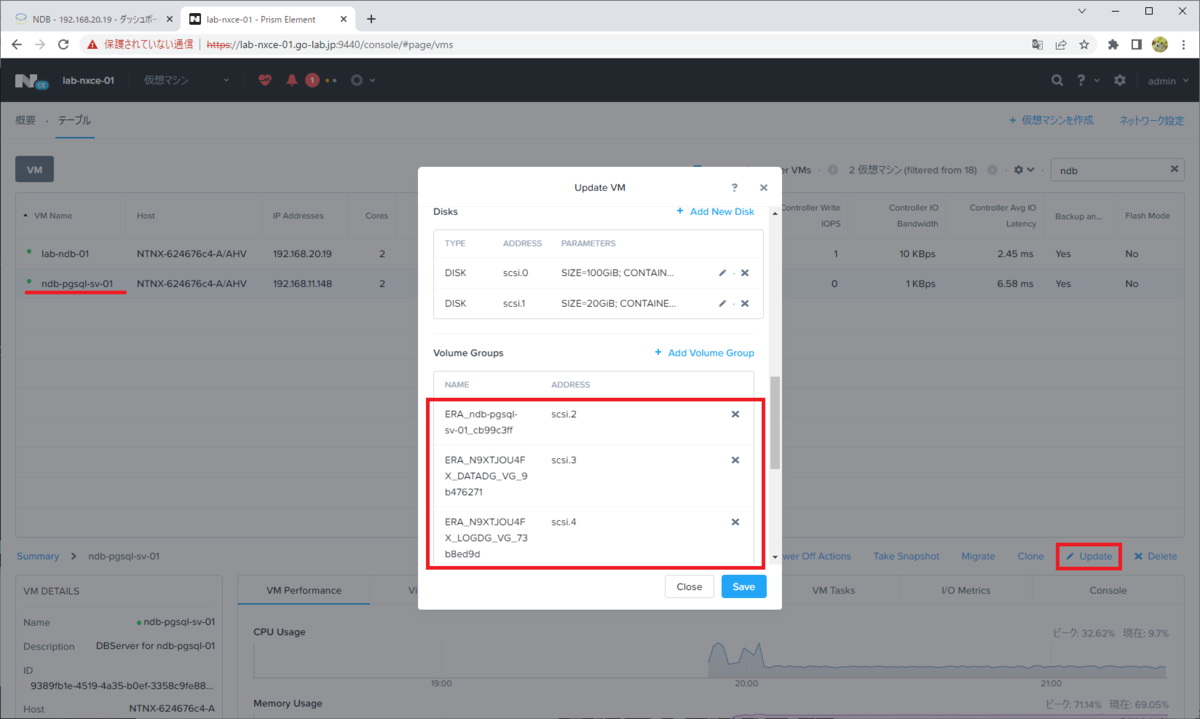Detach volume group at scsi.2
Image resolution: width=1200 pixels, height=719 pixels.
(735, 414)
